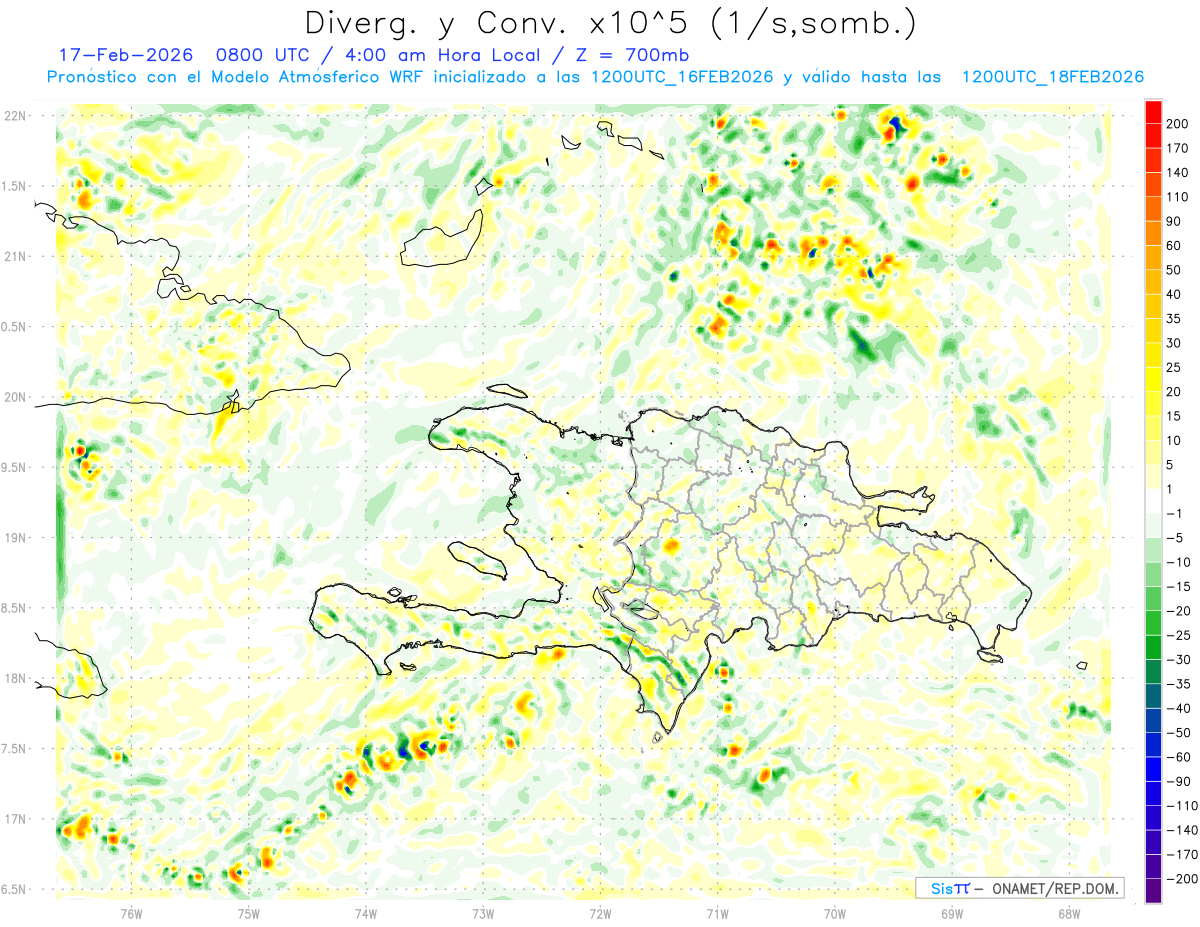Image resolution: width=1200 pixels, height=927 pixels.
Task: Click the '19N' latitude label
Action: tap(16, 538)
